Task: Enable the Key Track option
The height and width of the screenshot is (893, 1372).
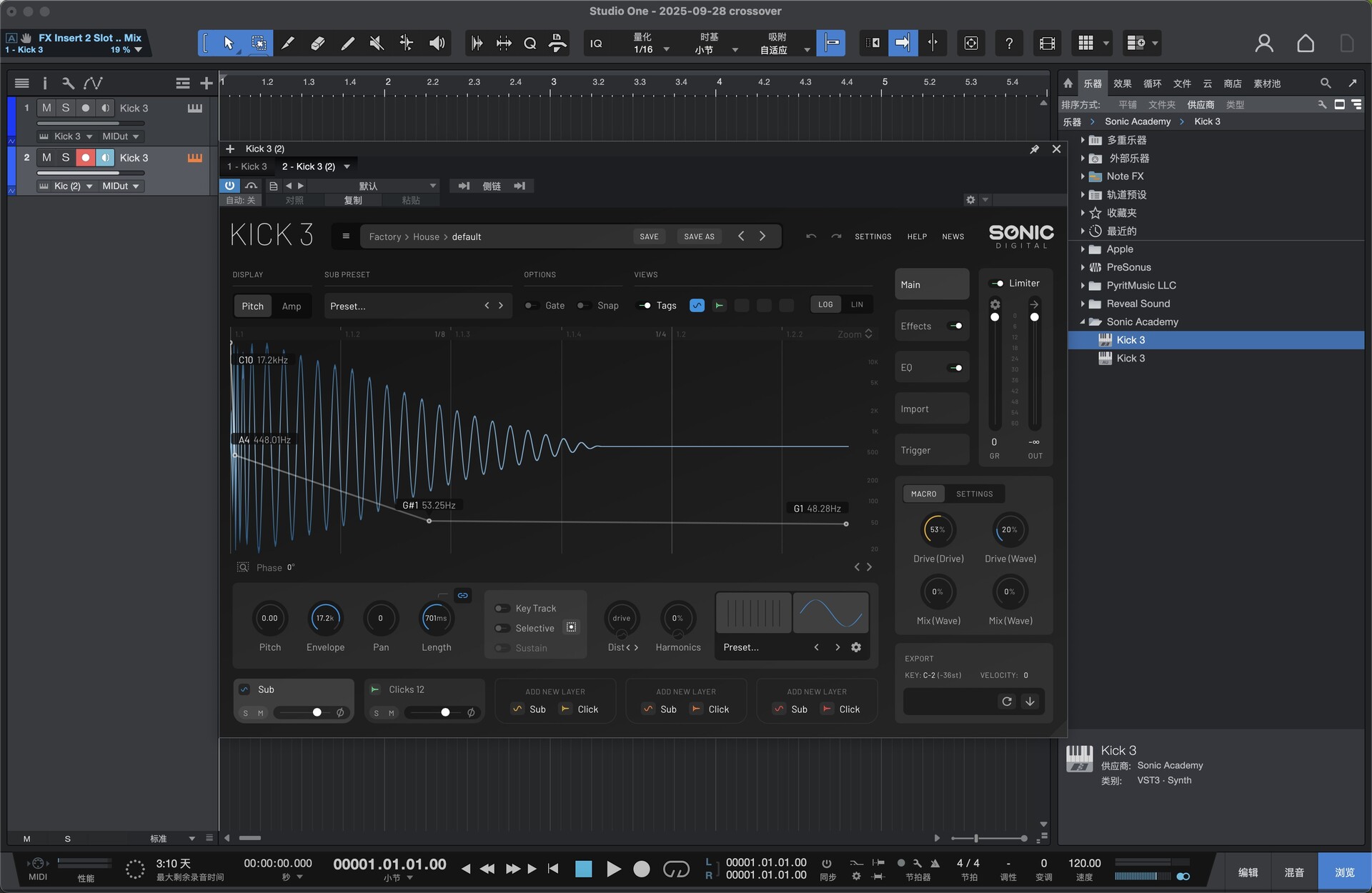Action: (x=503, y=609)
